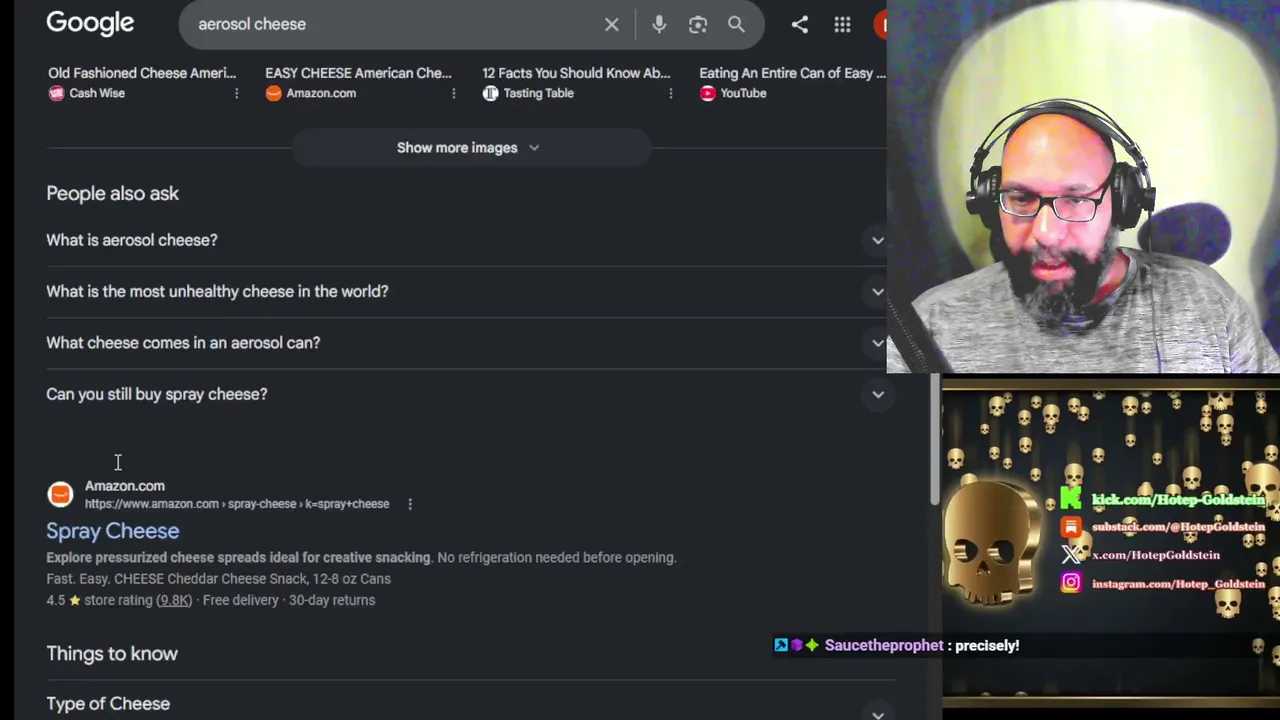The height and width of the screenshot is (720, 1280).
Task: Click the amazon.com spray-cheese URL breadcrumb
Action: click(x=237, y=504)
